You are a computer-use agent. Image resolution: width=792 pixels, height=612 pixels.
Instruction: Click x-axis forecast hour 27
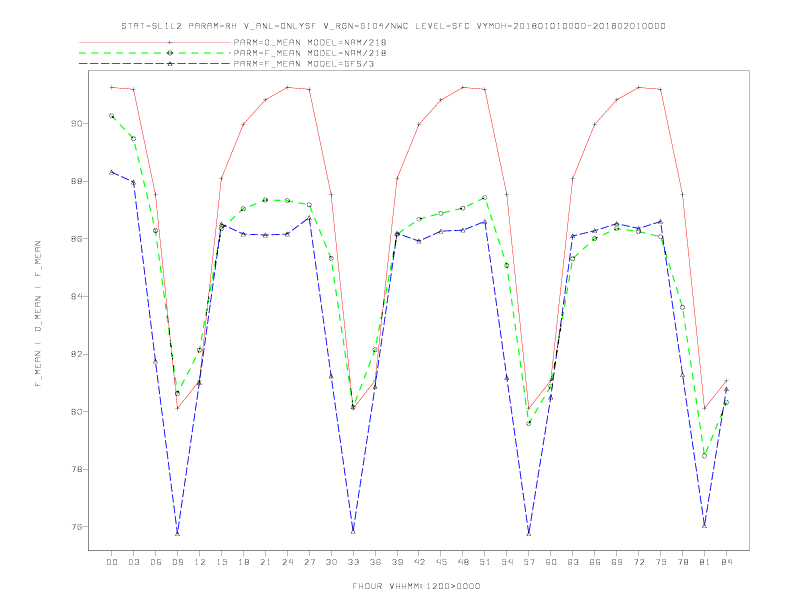(x=309, y=562)
